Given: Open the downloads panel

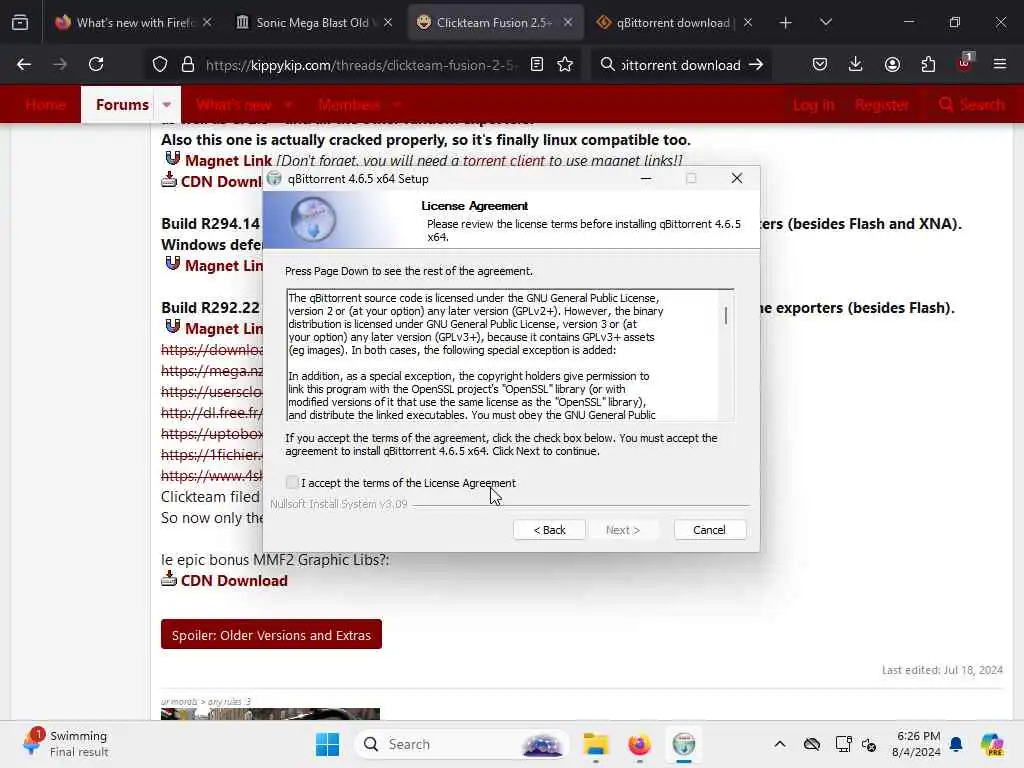Looking at the screenshot, I should coord(856,64).
